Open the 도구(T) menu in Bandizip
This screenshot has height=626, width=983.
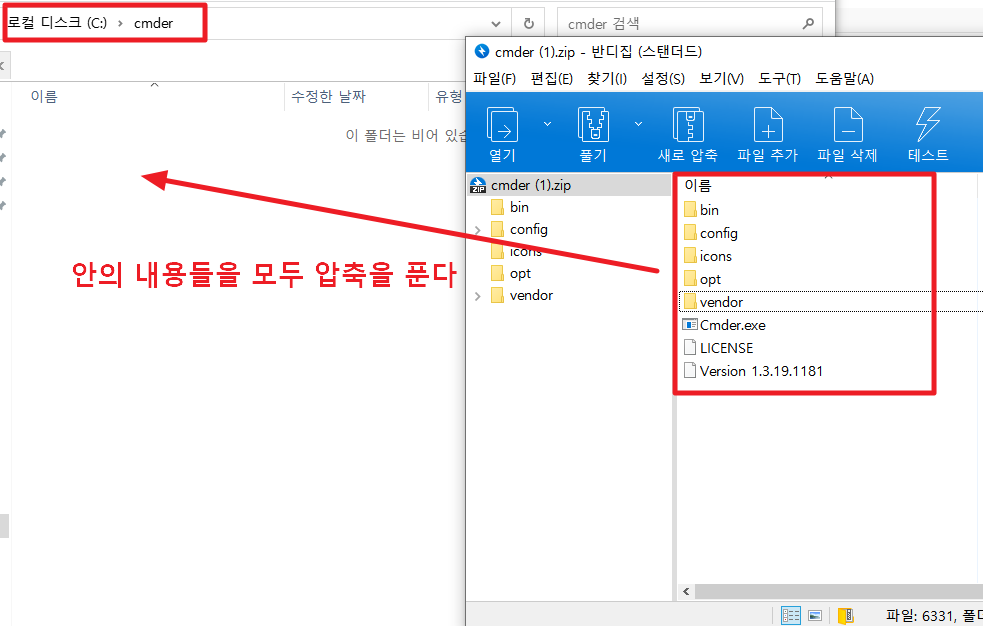780,79
